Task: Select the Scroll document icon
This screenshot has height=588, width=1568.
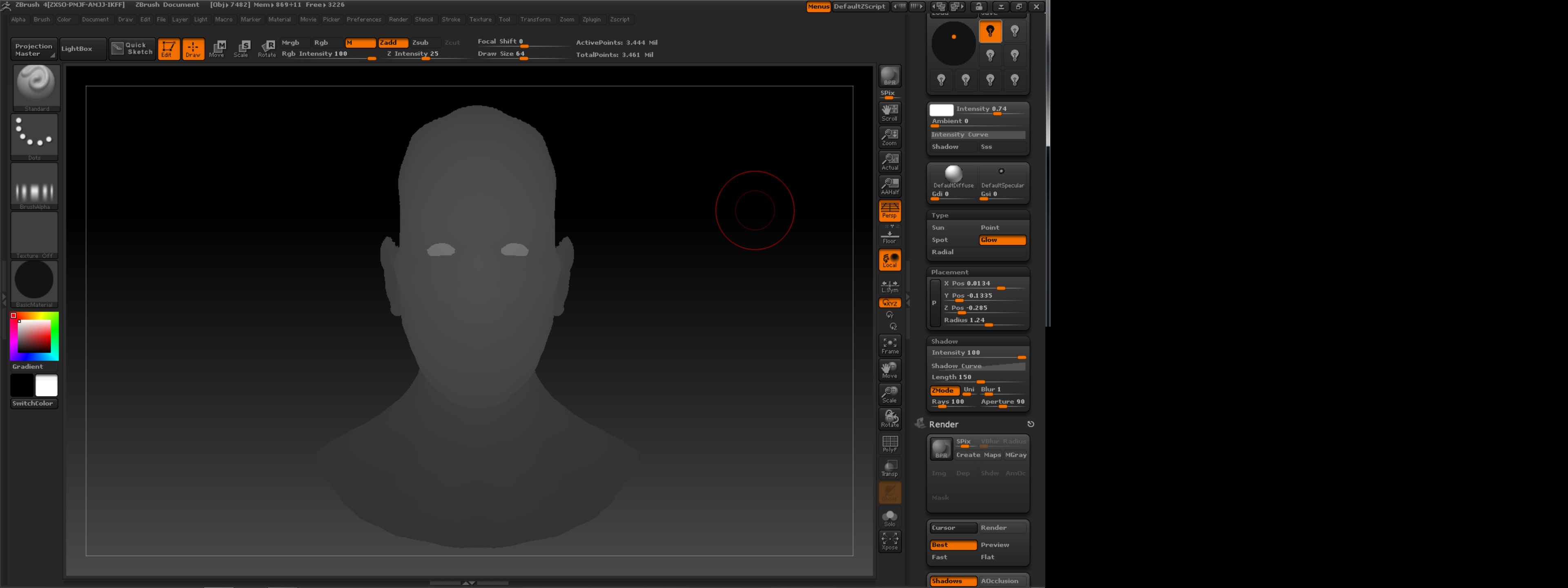Action: 889,112
